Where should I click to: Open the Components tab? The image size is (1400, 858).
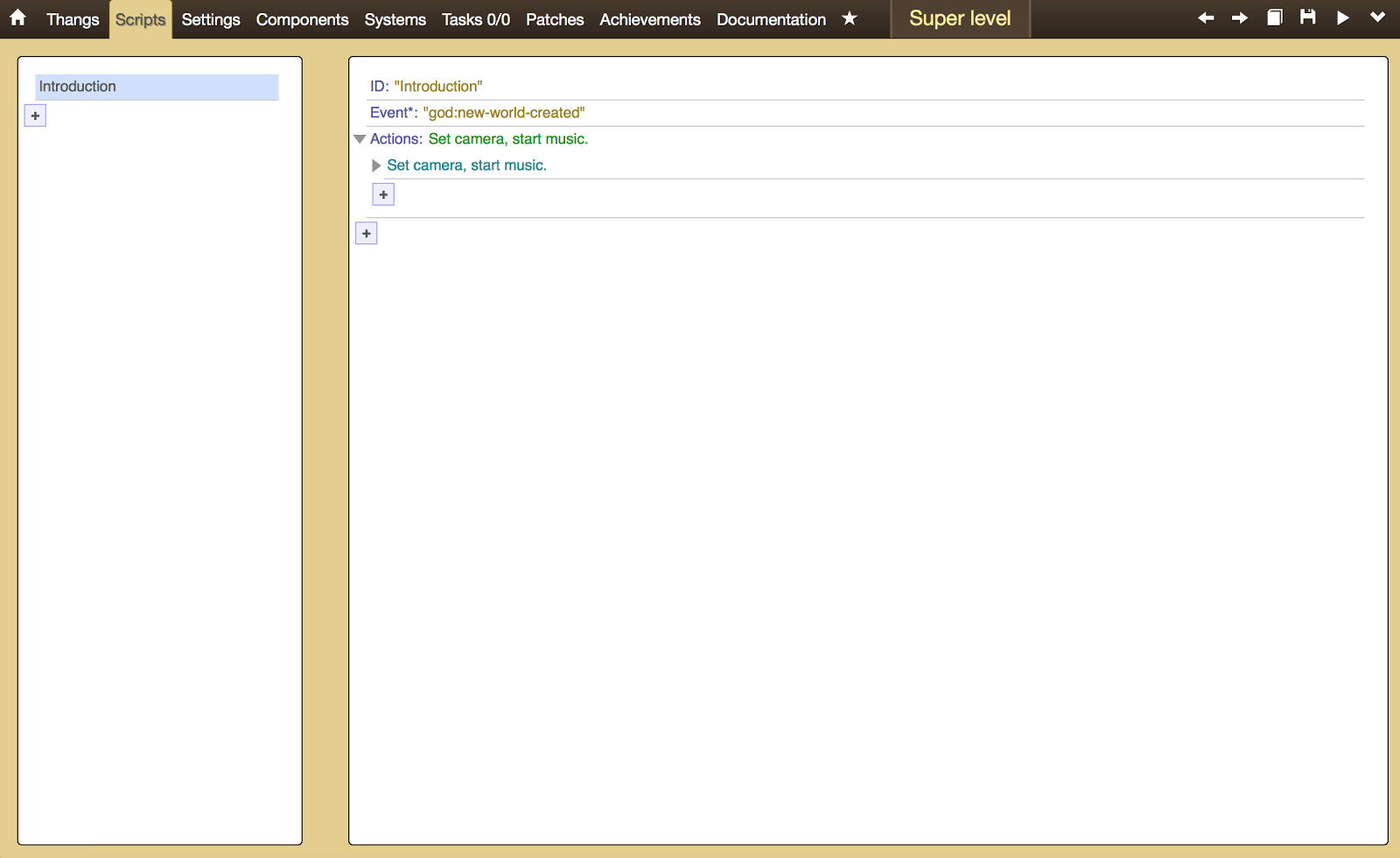click(x=302, y=19)
